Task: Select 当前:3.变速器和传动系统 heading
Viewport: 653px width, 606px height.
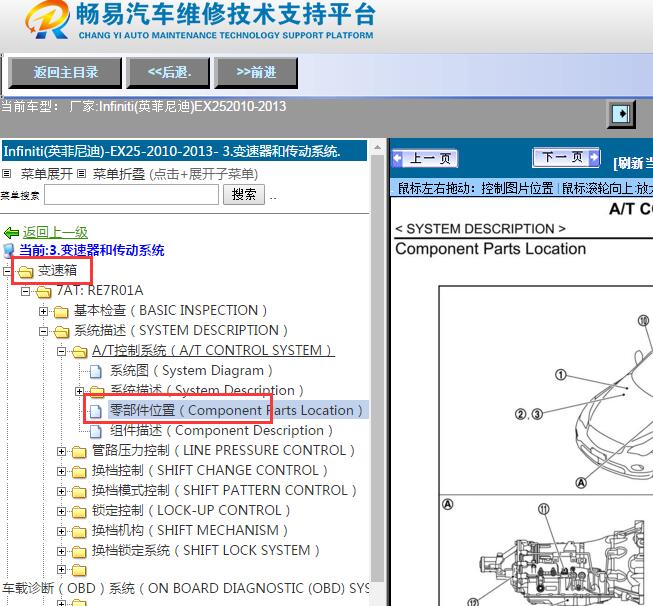Action: [92, 250]
